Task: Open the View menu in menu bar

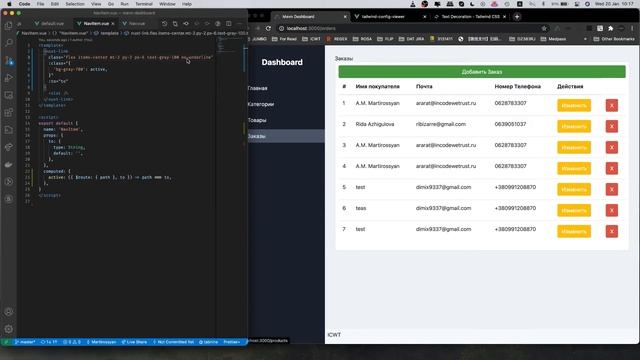Action: click(96, 4)
